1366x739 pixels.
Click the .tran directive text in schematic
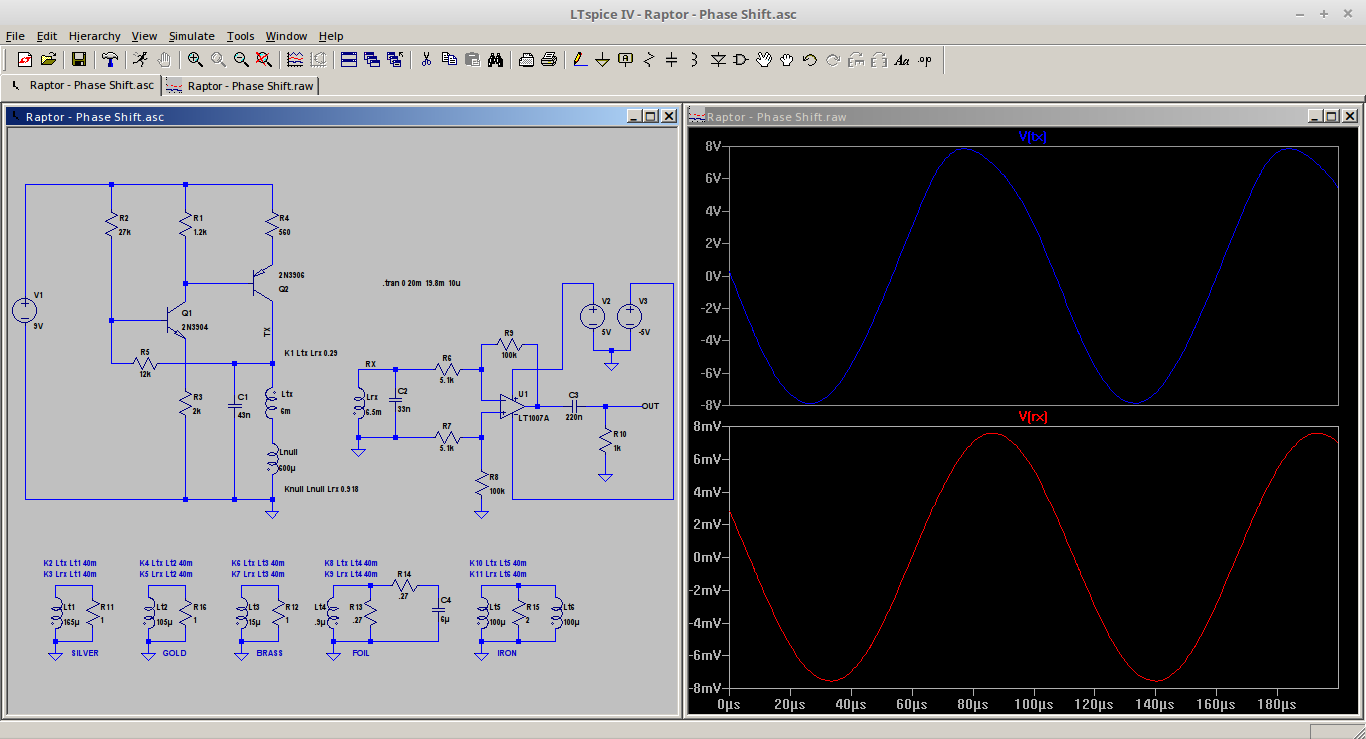[420, 284]
